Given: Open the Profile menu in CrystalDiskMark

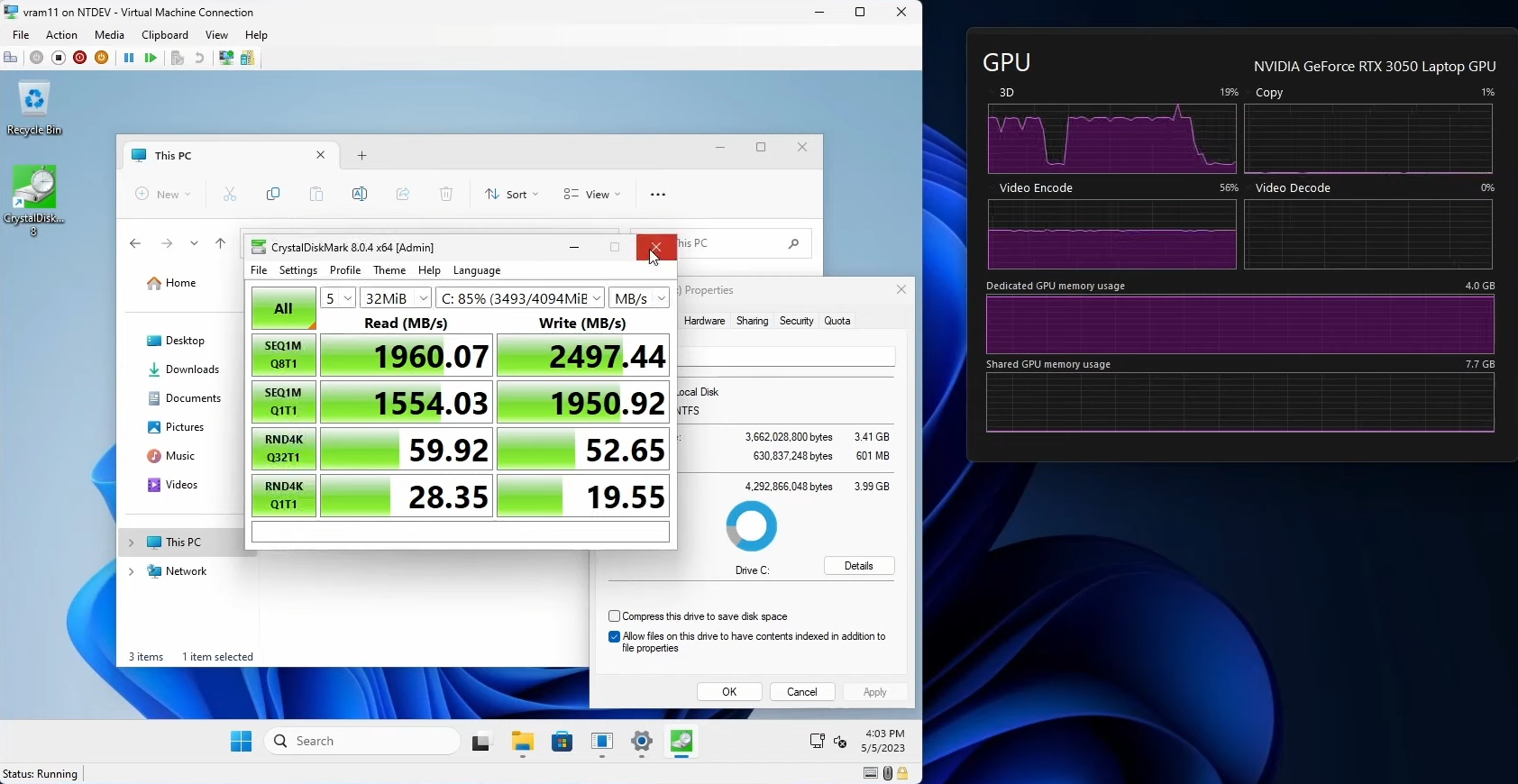Looking at the screenshot, I should (x=345, y=270).
